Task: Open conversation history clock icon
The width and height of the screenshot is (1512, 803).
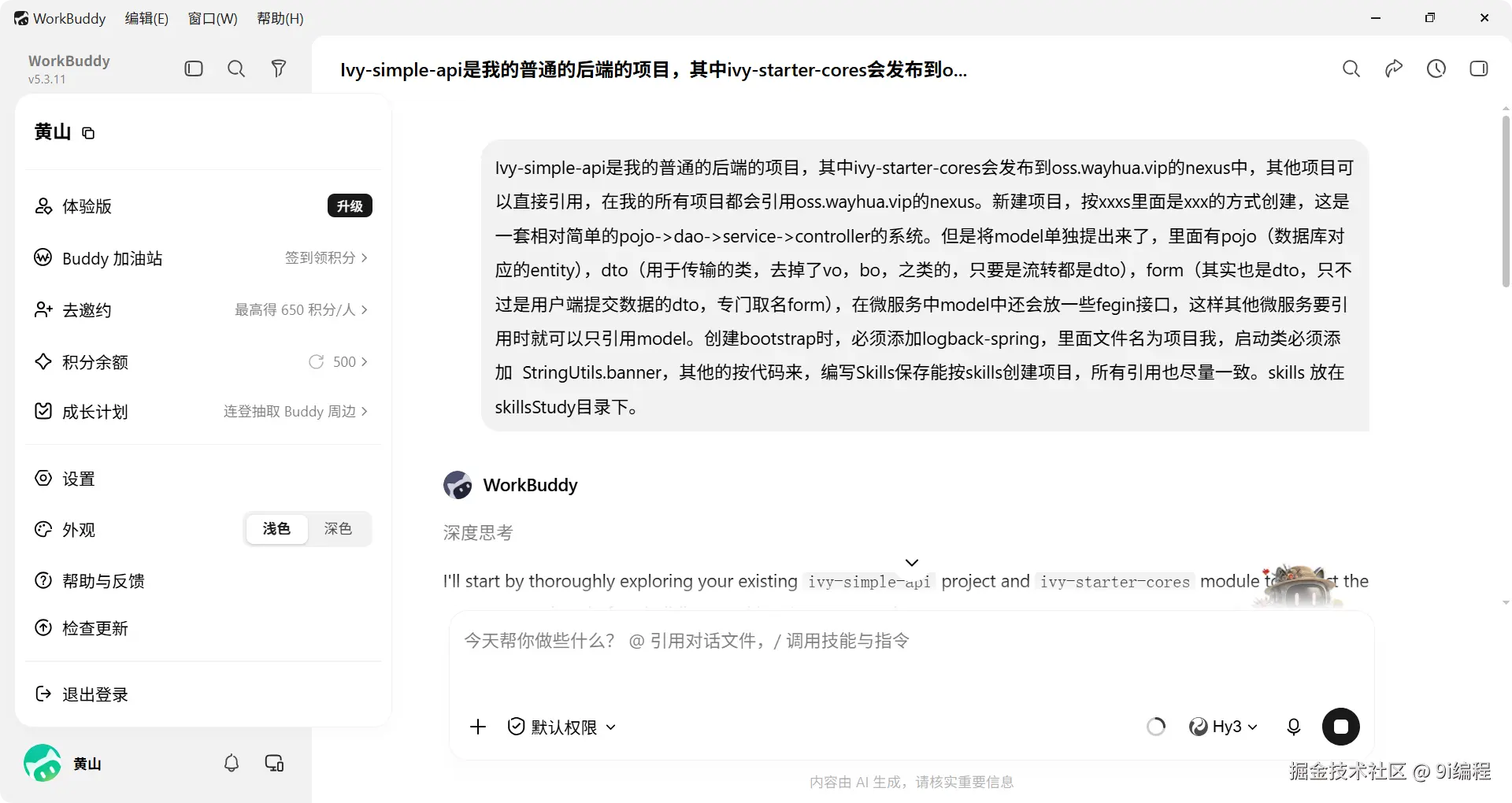Action: pyautogui.click(x=1436, y=68)
